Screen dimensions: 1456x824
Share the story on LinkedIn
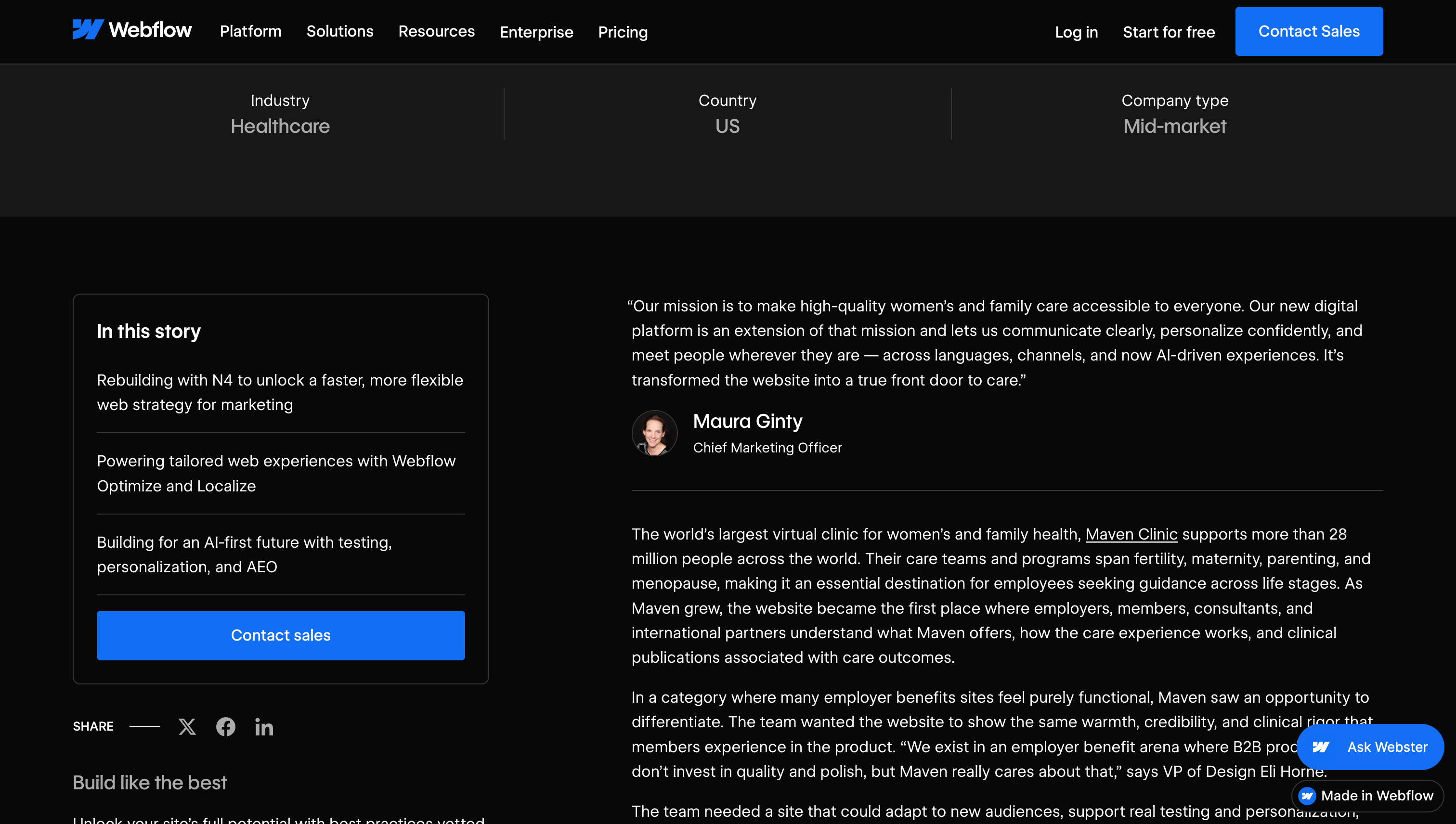coord(264,727)
